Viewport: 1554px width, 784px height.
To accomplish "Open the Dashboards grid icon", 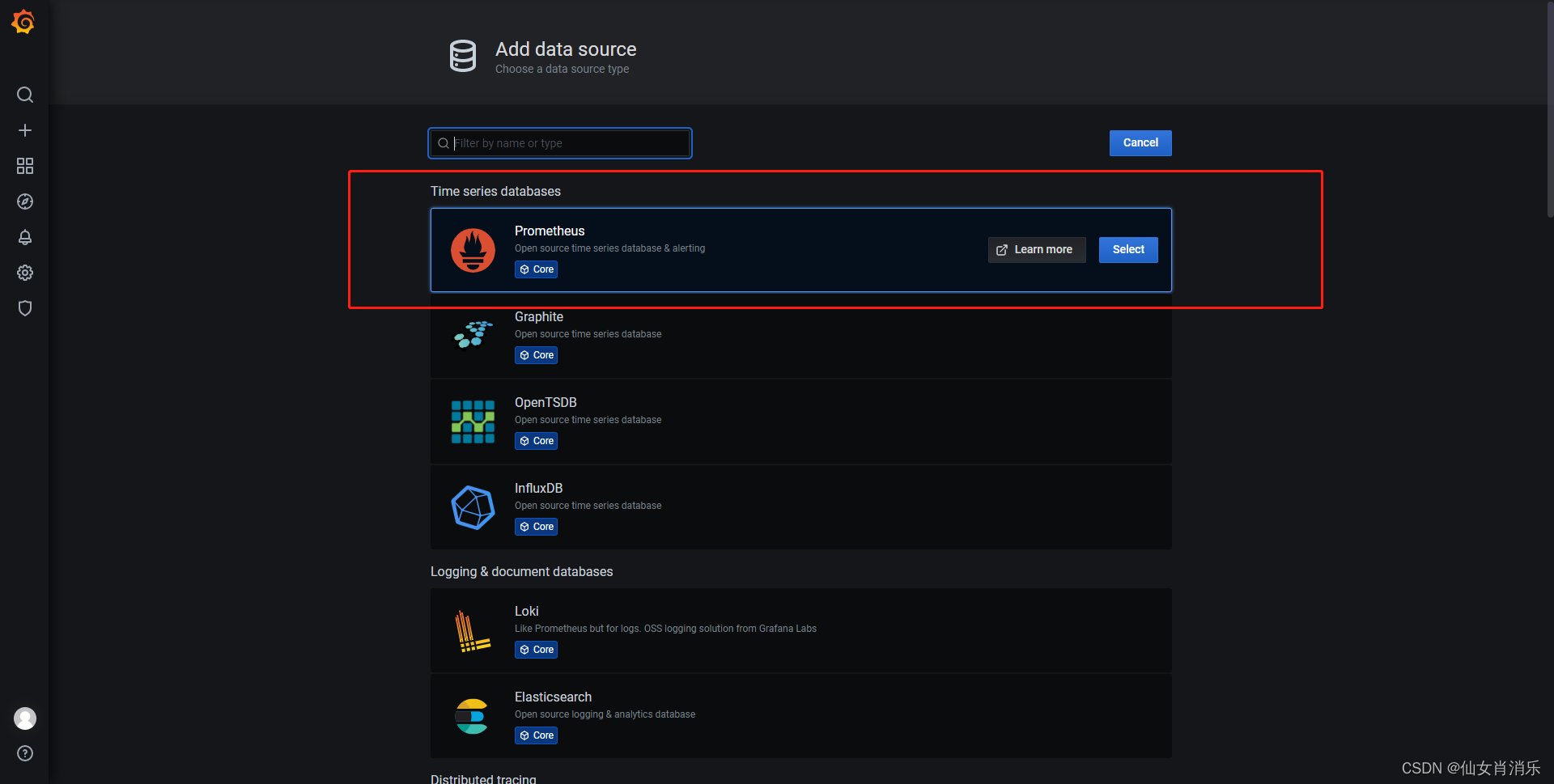I will (x=25, y=166).
